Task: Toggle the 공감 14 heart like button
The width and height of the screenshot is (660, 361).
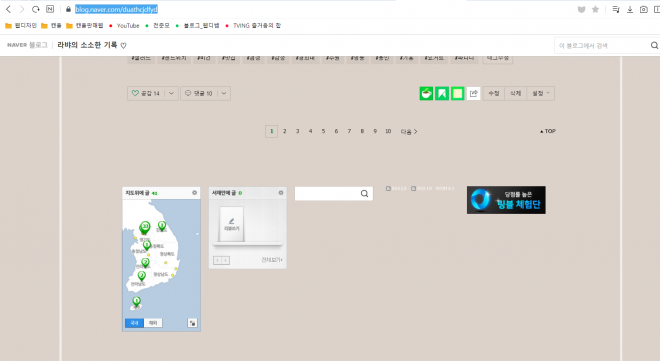Action: click(x=146, y=93)
